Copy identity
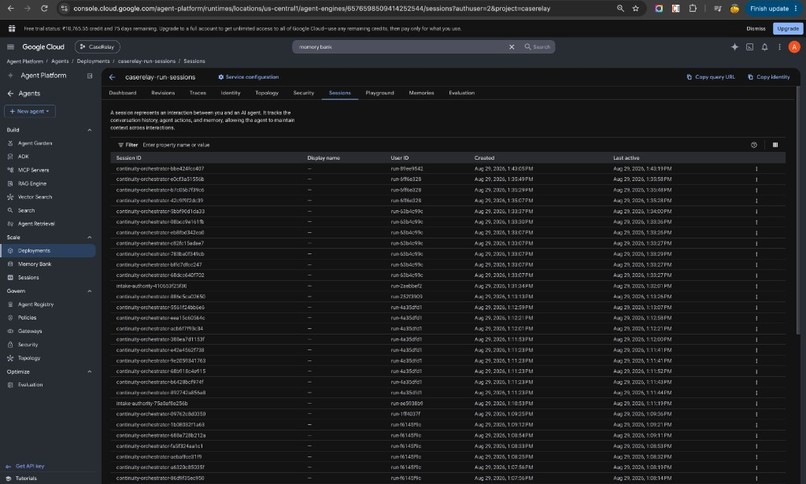Screen dimensions: 806x484 pos(768,77)
